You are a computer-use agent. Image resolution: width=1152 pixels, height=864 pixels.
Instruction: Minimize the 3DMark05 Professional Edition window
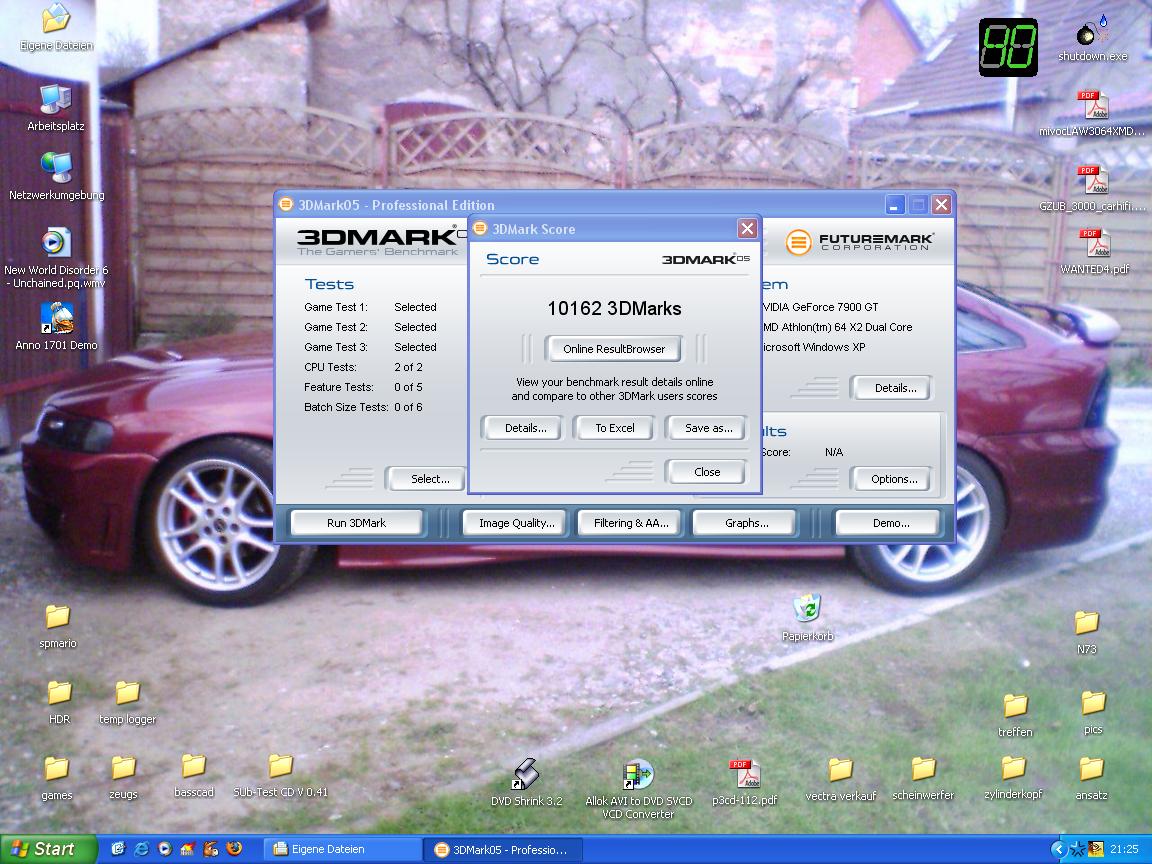[x=894, y=205]
